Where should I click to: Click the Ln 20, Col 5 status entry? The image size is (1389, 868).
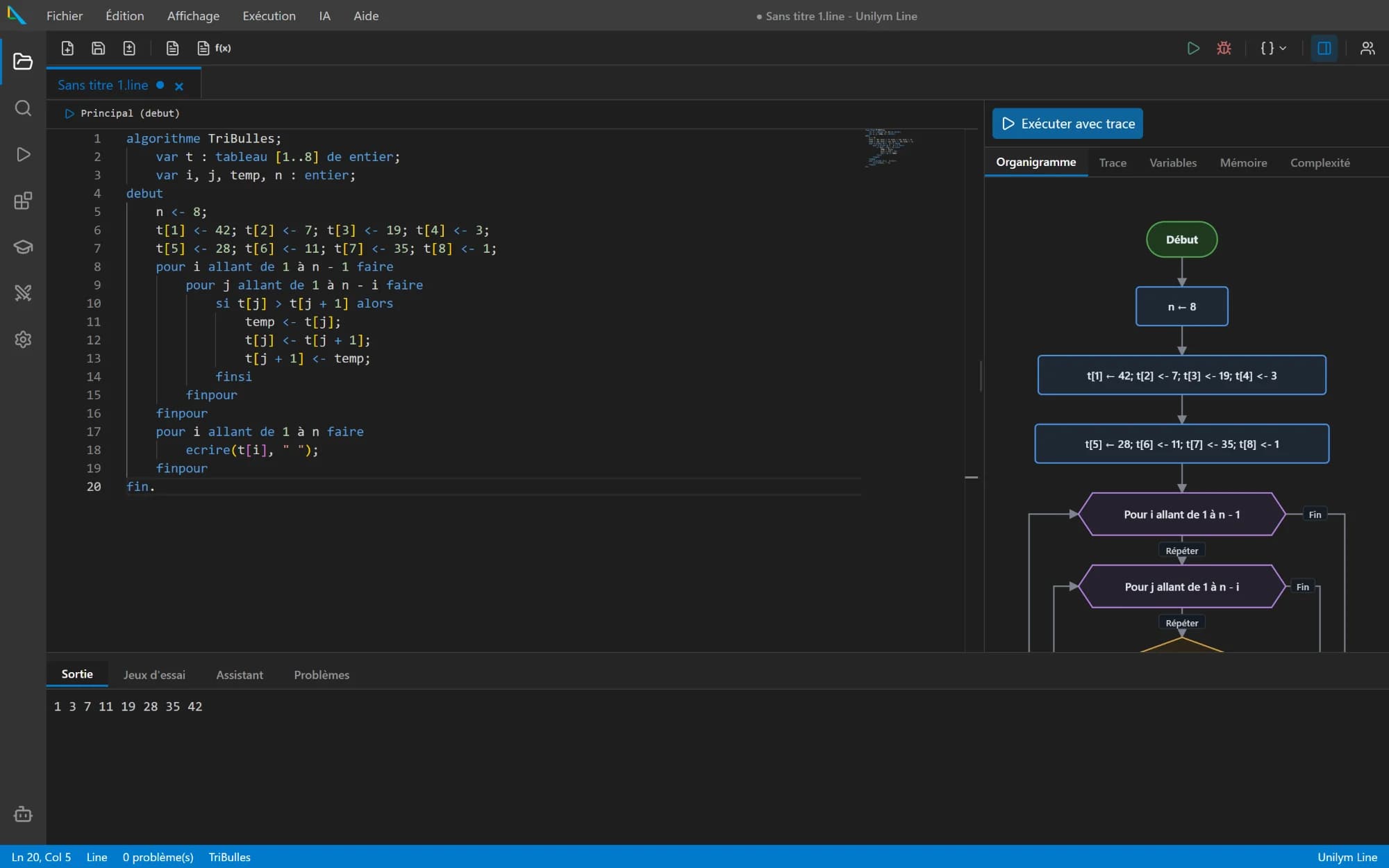pos(41,857)
